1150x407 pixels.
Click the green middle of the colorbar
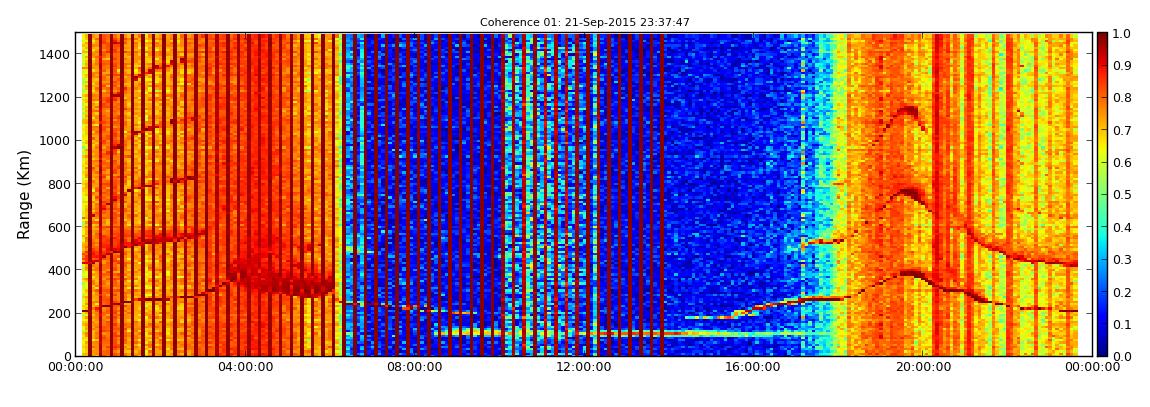(x=1103, y=195)
